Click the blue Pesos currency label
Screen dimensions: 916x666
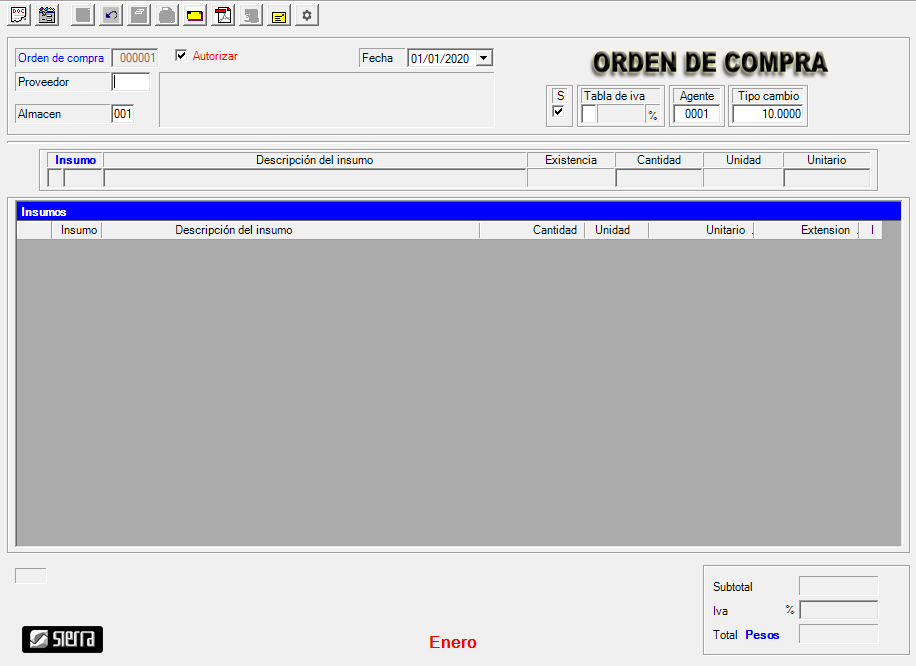762,634
